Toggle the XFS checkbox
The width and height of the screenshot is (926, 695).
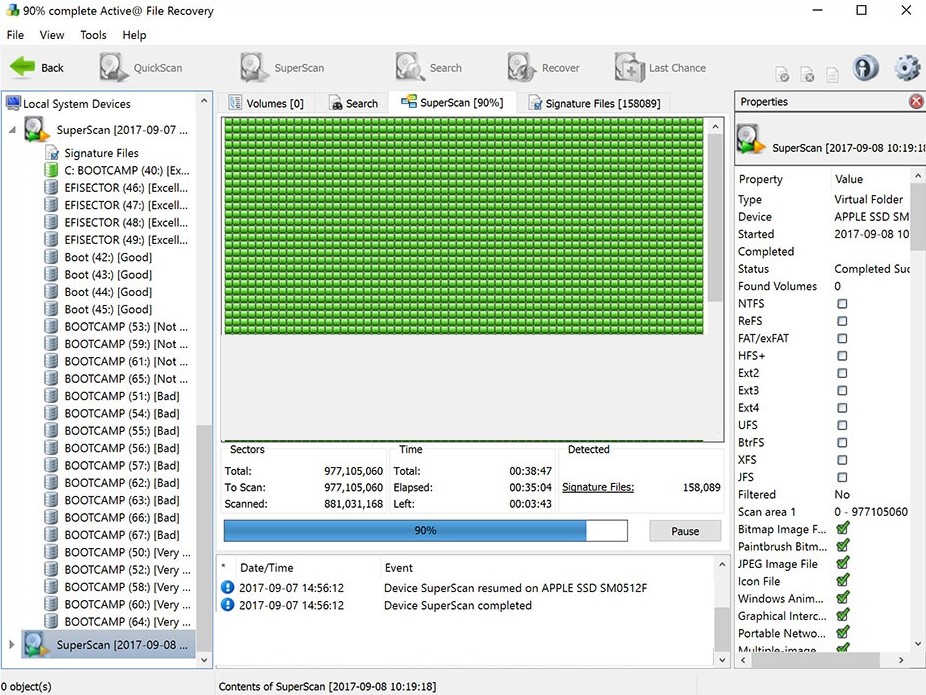(842, 459)
